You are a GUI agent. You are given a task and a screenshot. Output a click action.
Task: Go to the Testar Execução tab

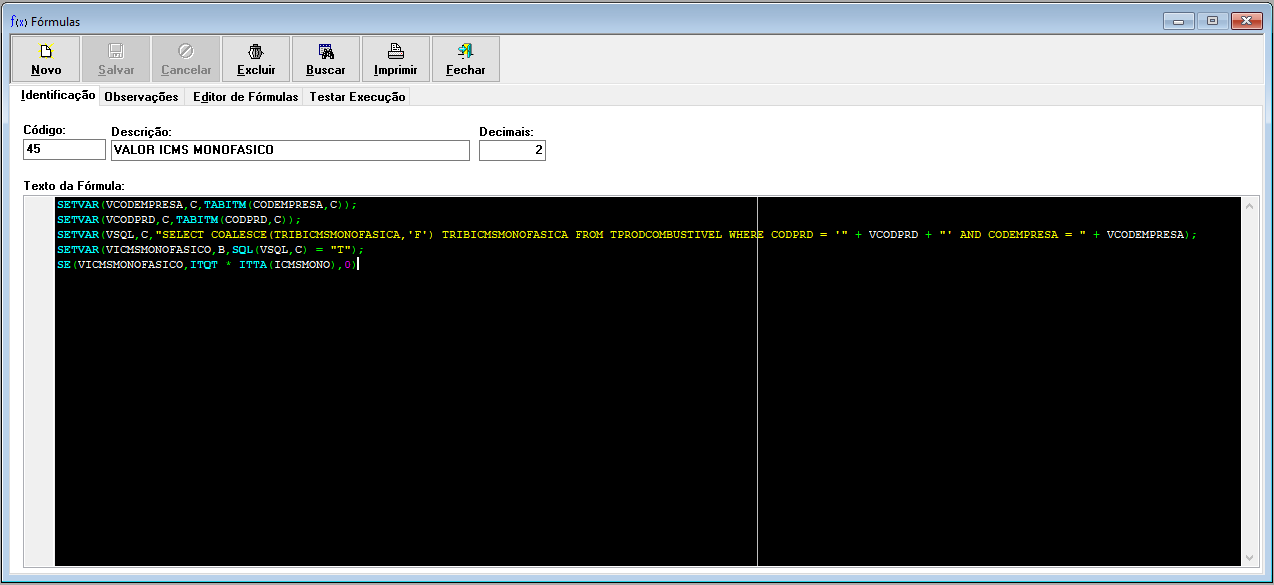click(357, 97)
